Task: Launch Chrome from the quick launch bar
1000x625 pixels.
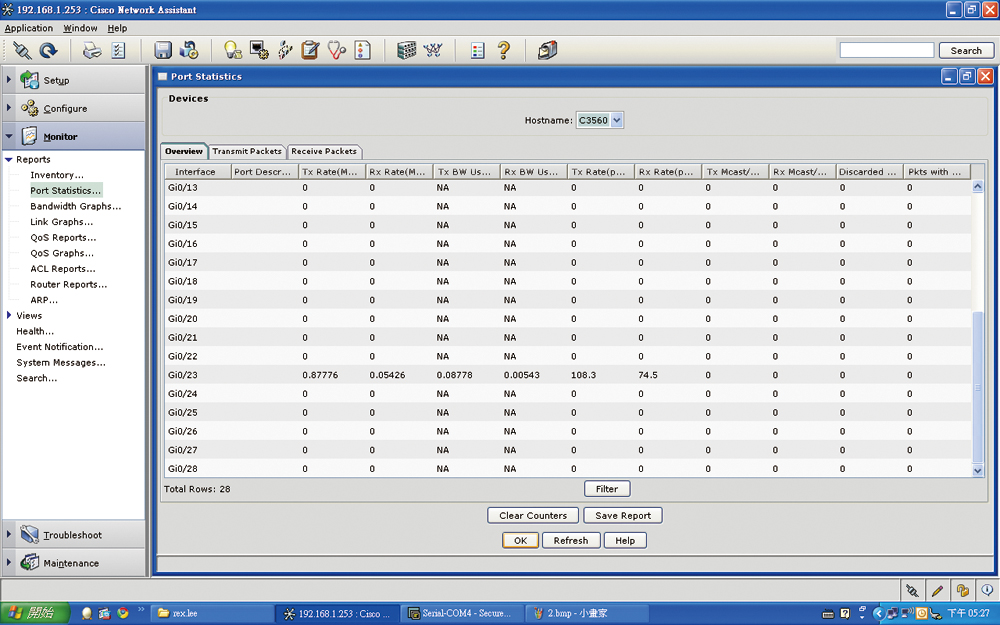Action: point(122,613)
